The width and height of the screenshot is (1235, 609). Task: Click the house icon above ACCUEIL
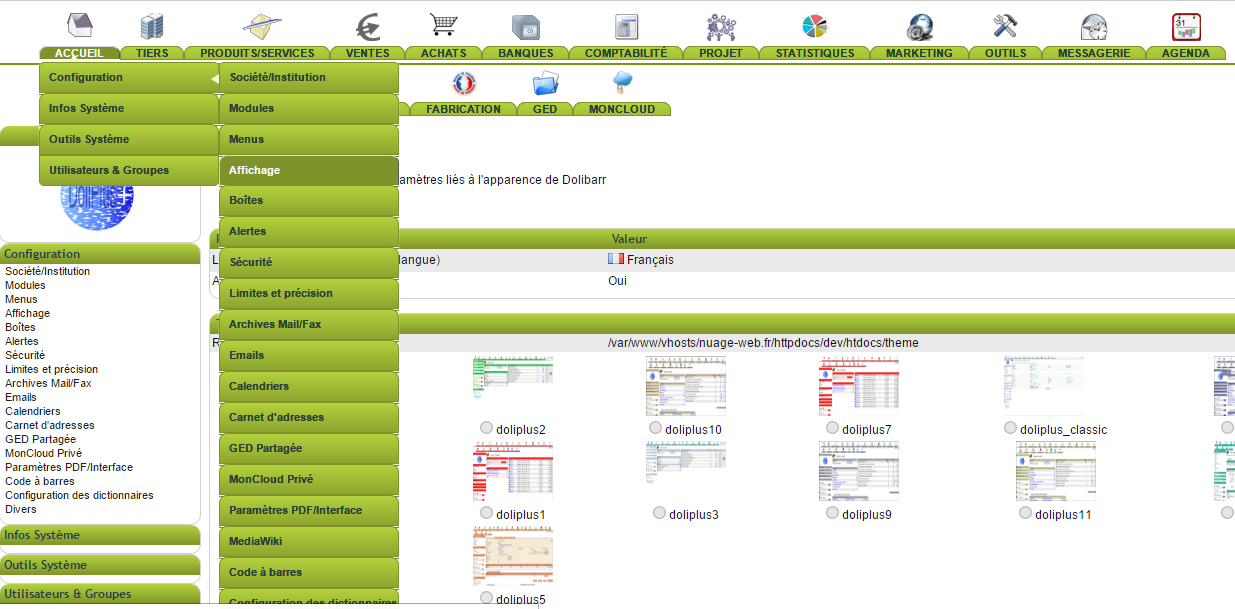(80, 25)
